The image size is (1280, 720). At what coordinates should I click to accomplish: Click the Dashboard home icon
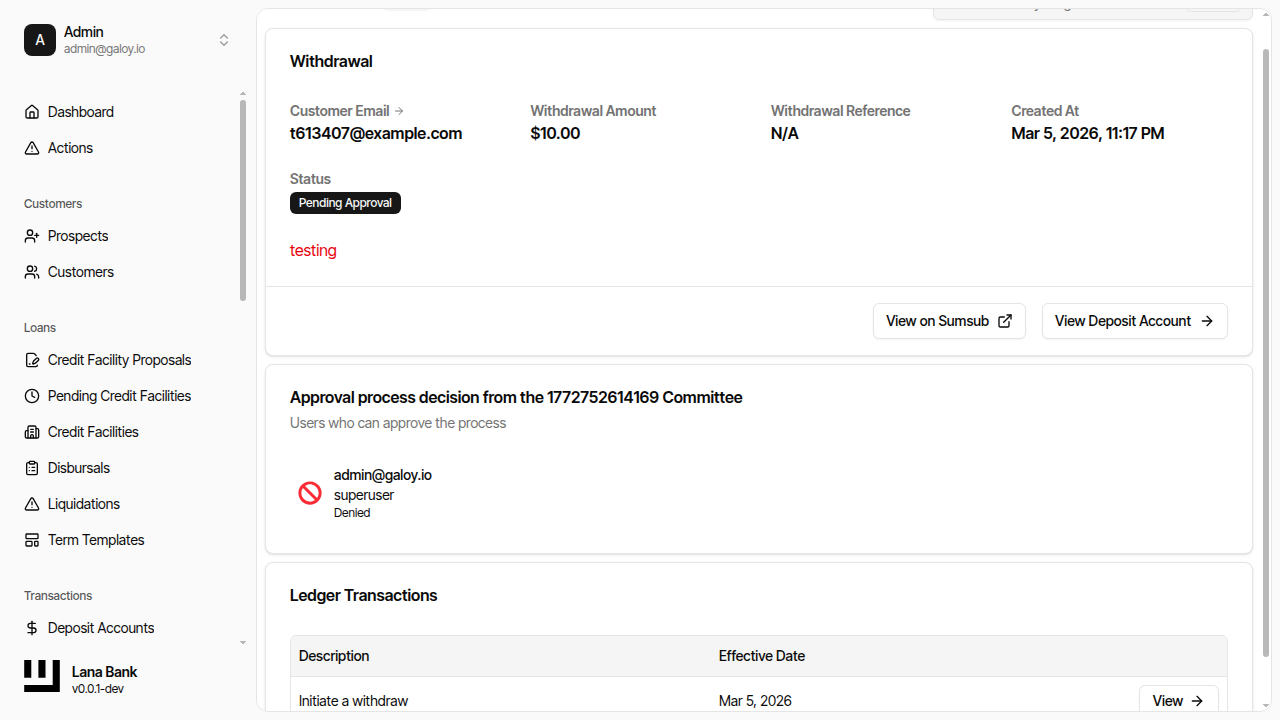point(32,112)
